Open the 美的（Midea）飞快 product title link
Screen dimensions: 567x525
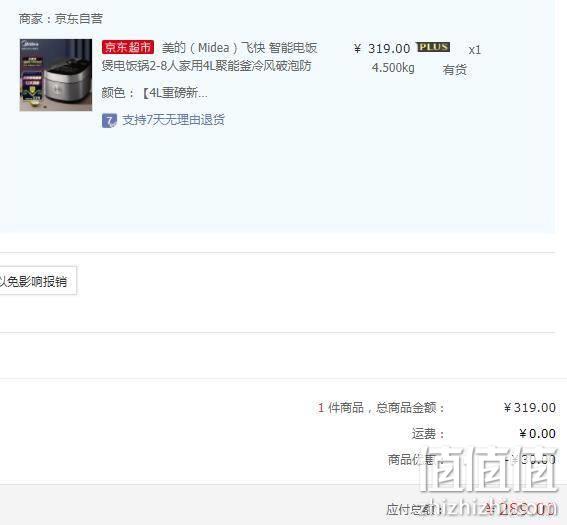(x=239, y=48)
